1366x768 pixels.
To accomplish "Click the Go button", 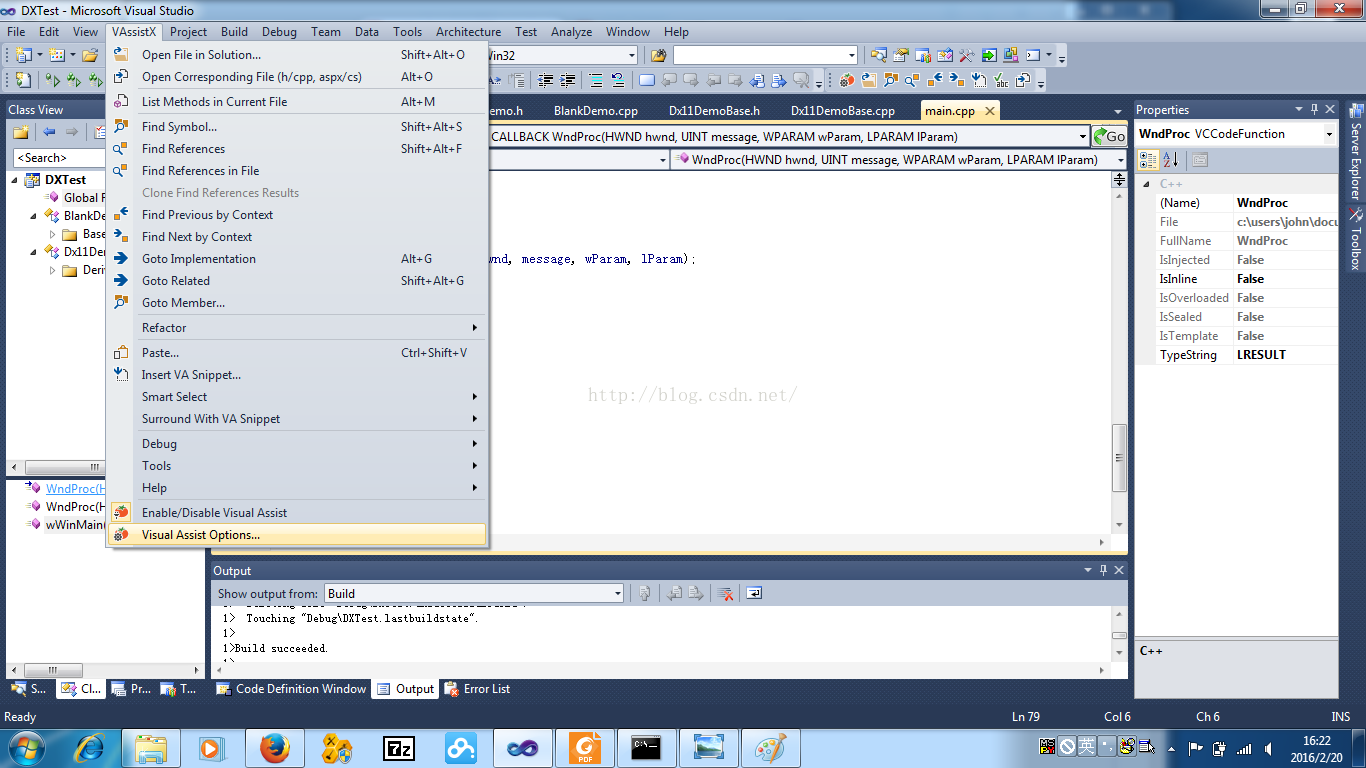I will pyautogui.click(x=1109, y=136).
